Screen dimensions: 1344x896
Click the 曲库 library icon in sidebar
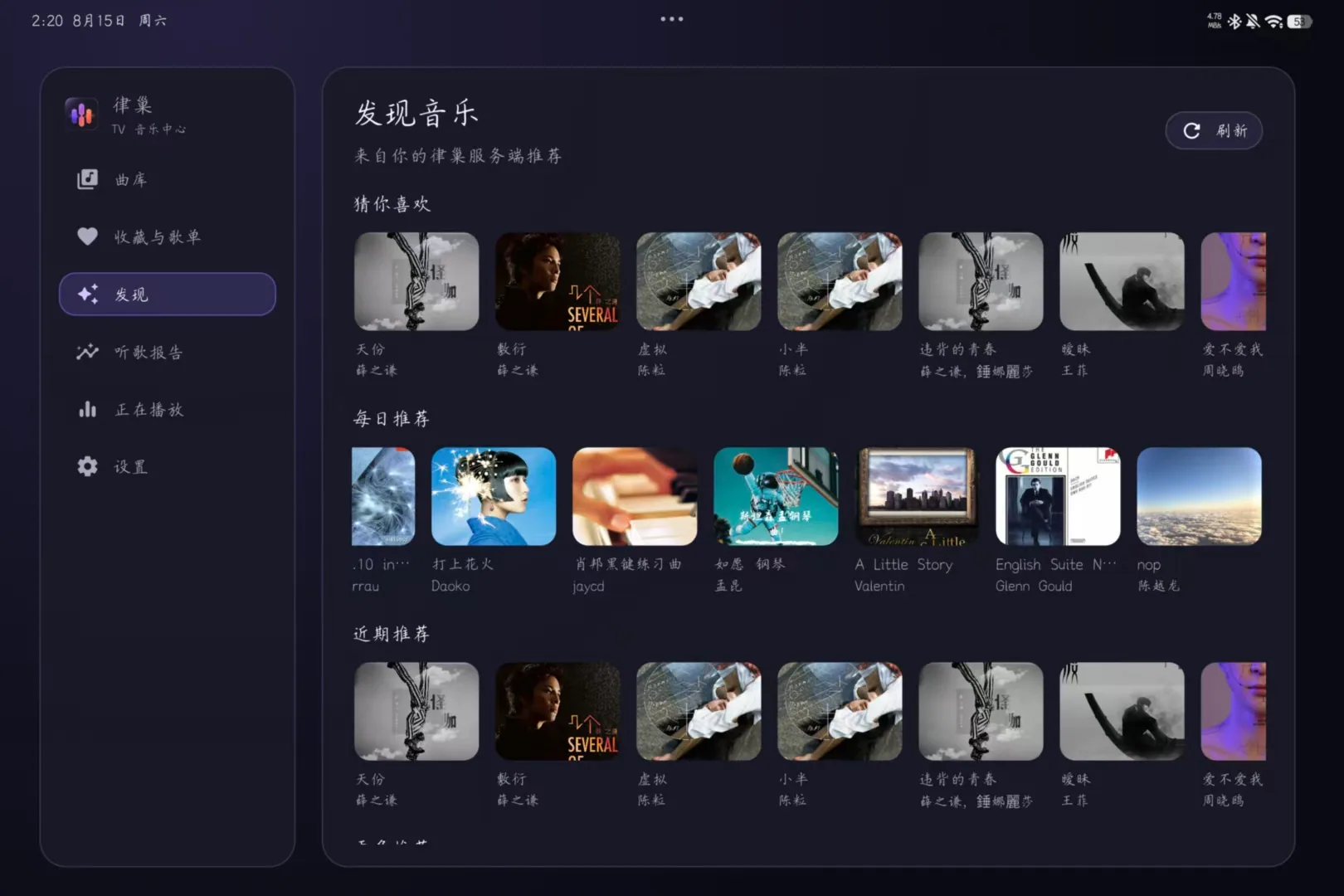(87, 179)
